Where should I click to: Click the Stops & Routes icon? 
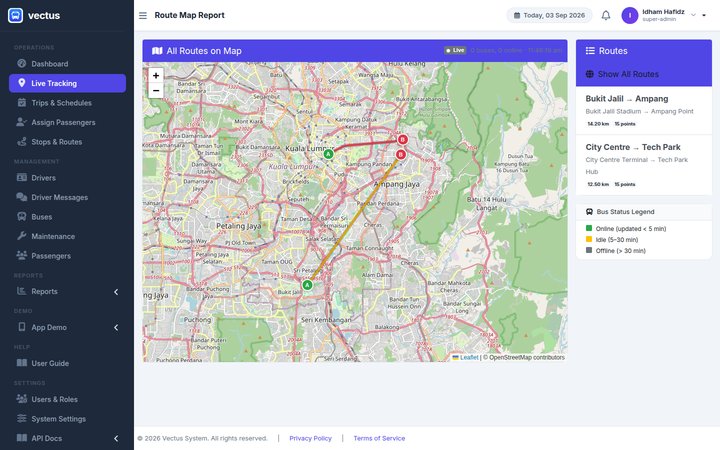point(22,141)
